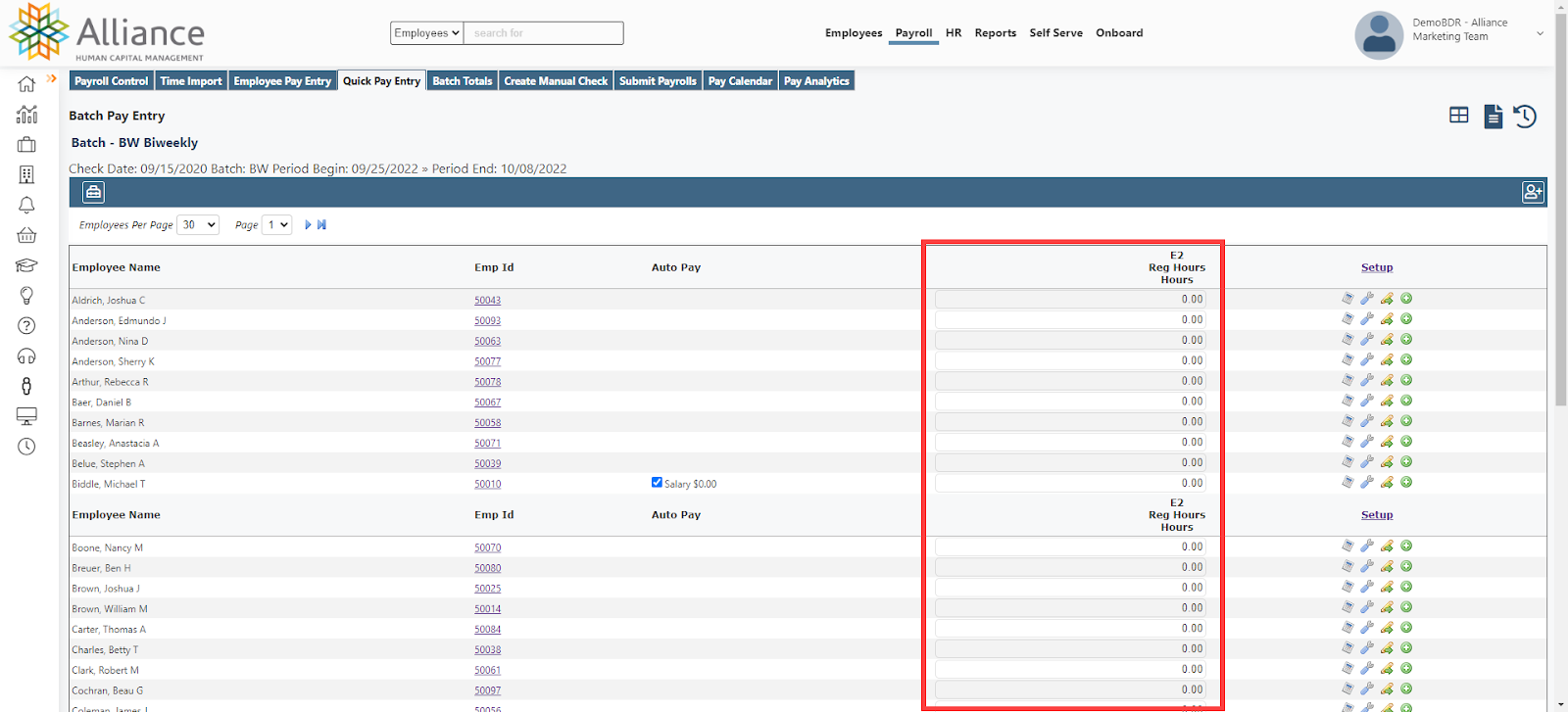Go to next page arrow
1568x712 pixels.
pyautogui.click(x=308, y=225)
